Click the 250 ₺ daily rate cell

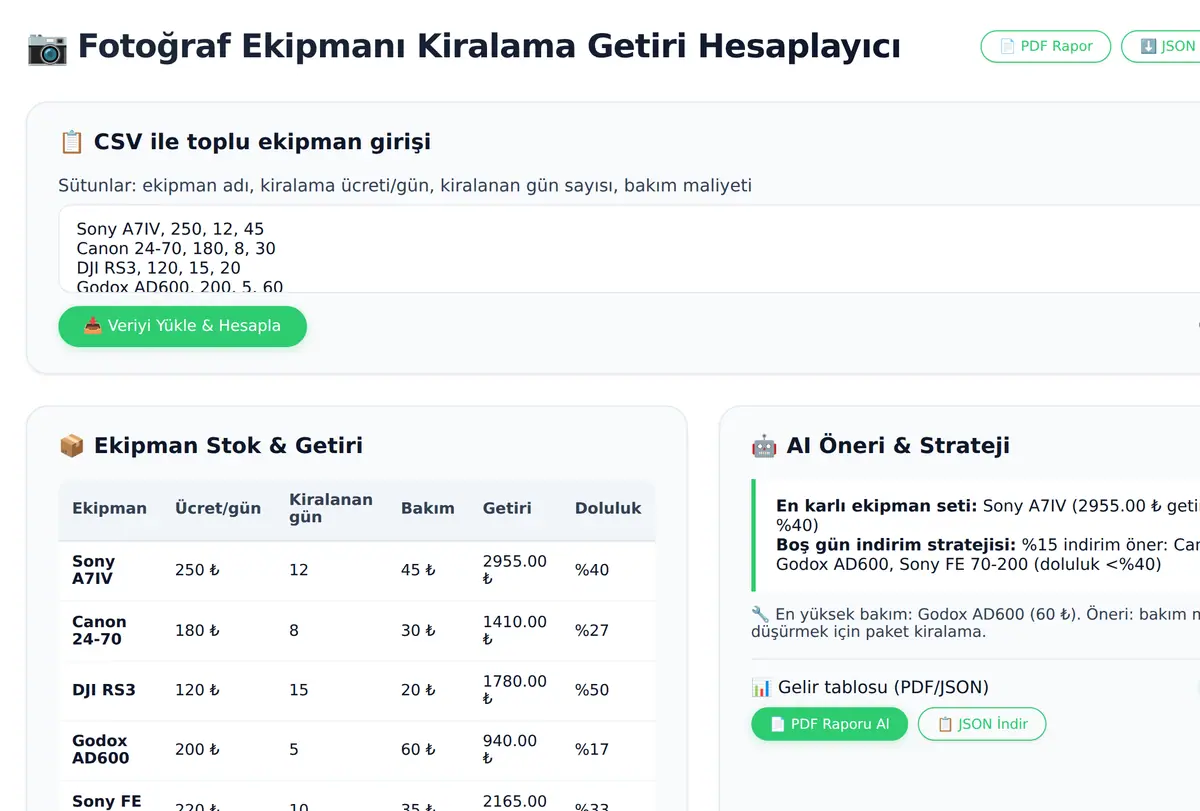pos(197,570)
